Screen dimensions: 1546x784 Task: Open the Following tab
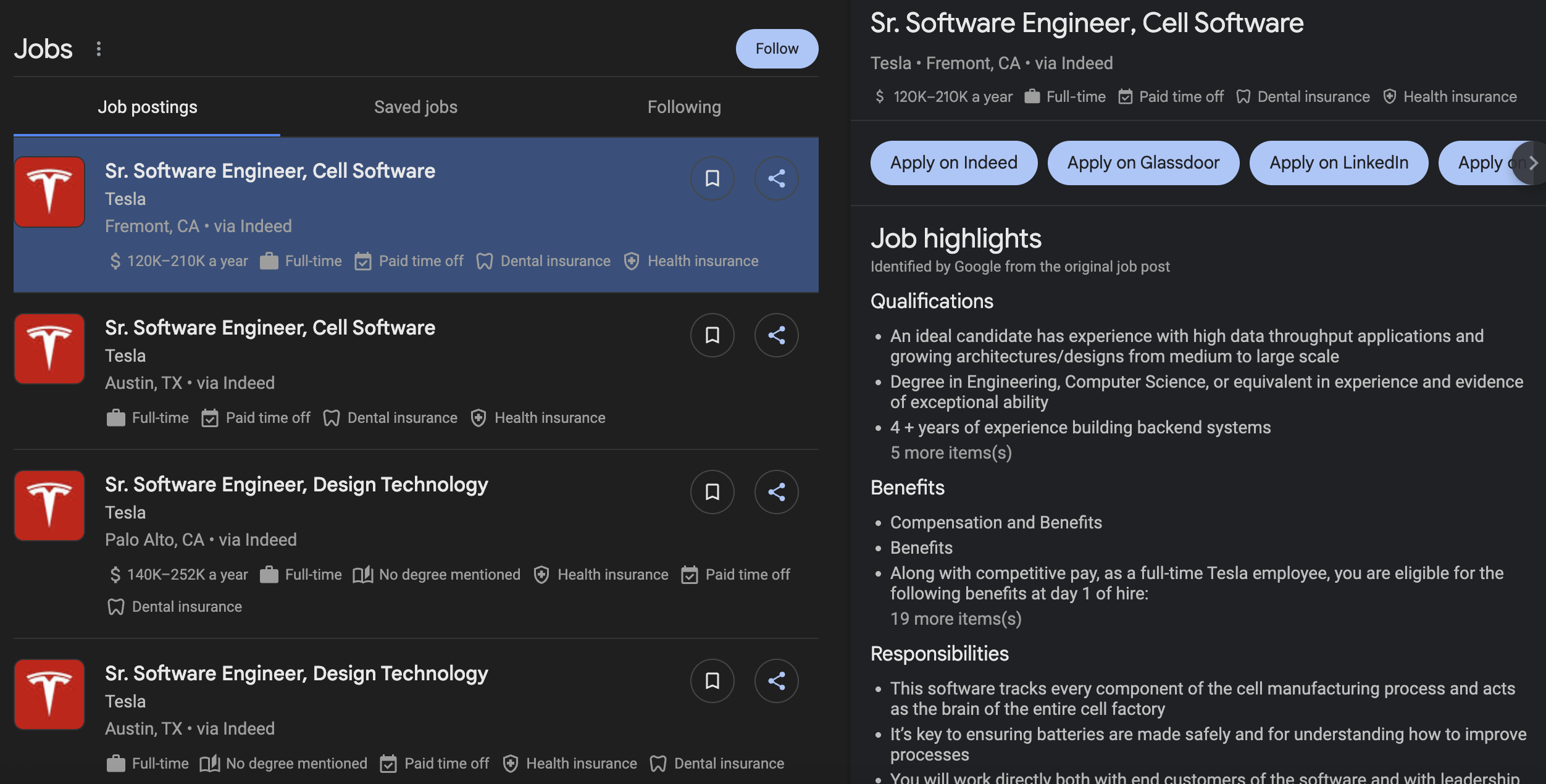[x=684, y=107]
